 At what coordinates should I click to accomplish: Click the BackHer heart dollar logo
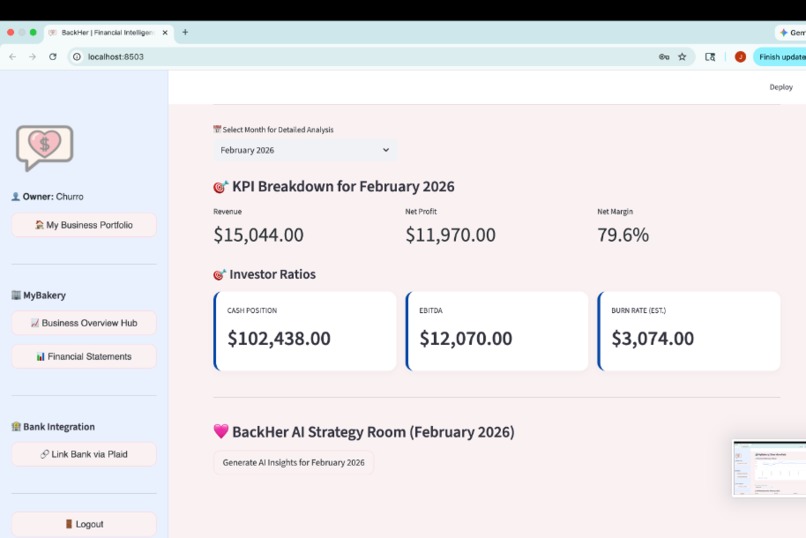pos(45,147)
